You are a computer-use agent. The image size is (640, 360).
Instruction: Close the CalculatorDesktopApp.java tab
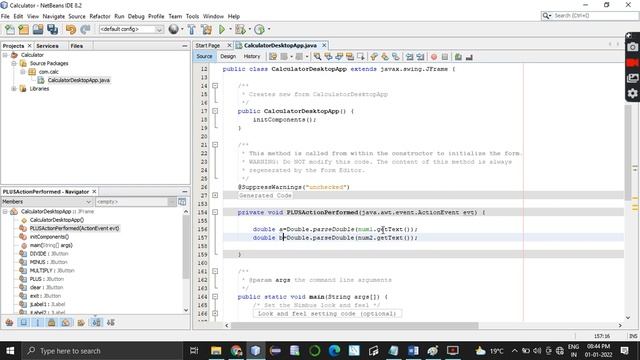(324, 45)
